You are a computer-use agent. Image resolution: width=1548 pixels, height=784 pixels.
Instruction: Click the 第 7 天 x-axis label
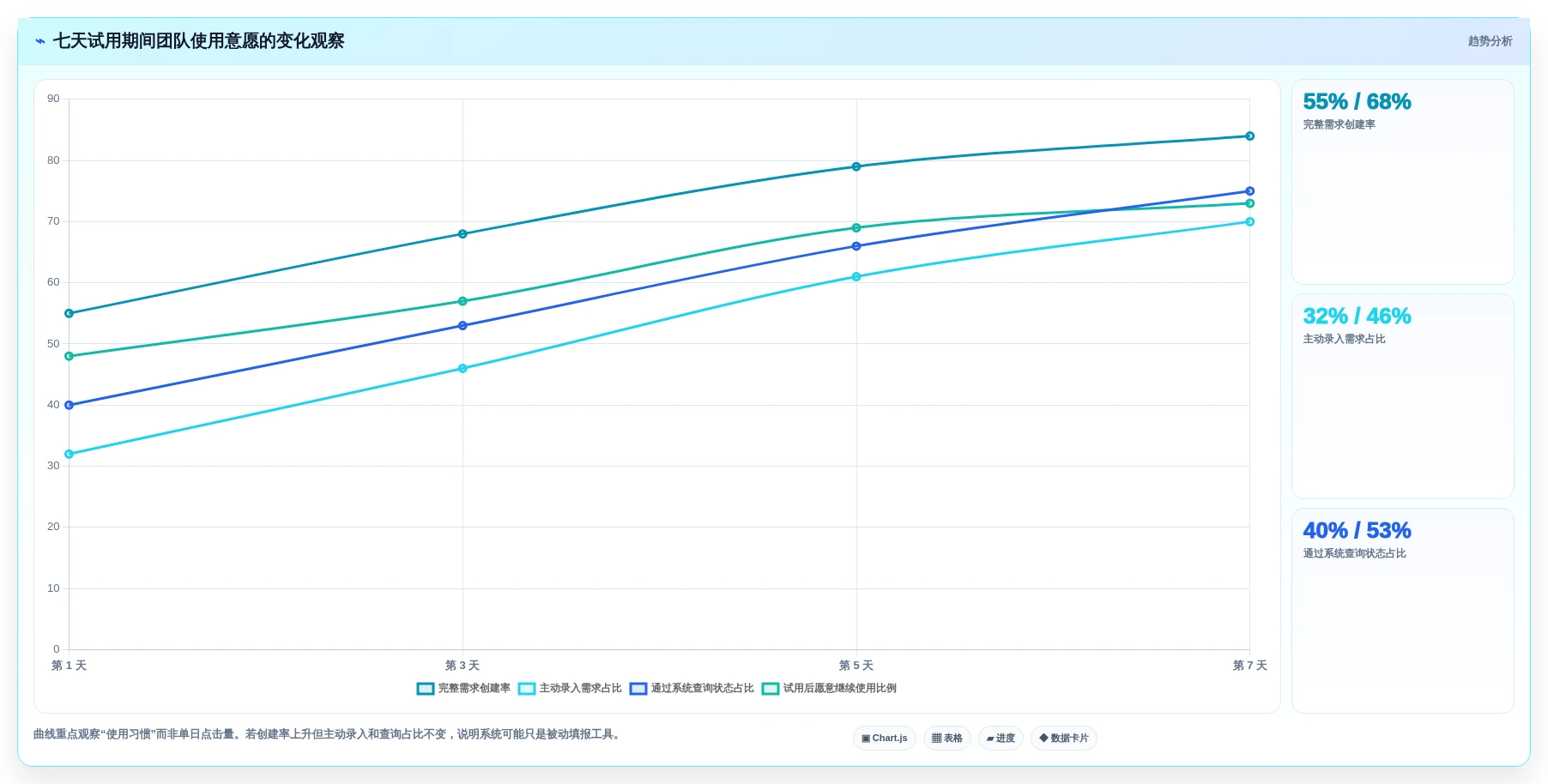[1249, 666]
